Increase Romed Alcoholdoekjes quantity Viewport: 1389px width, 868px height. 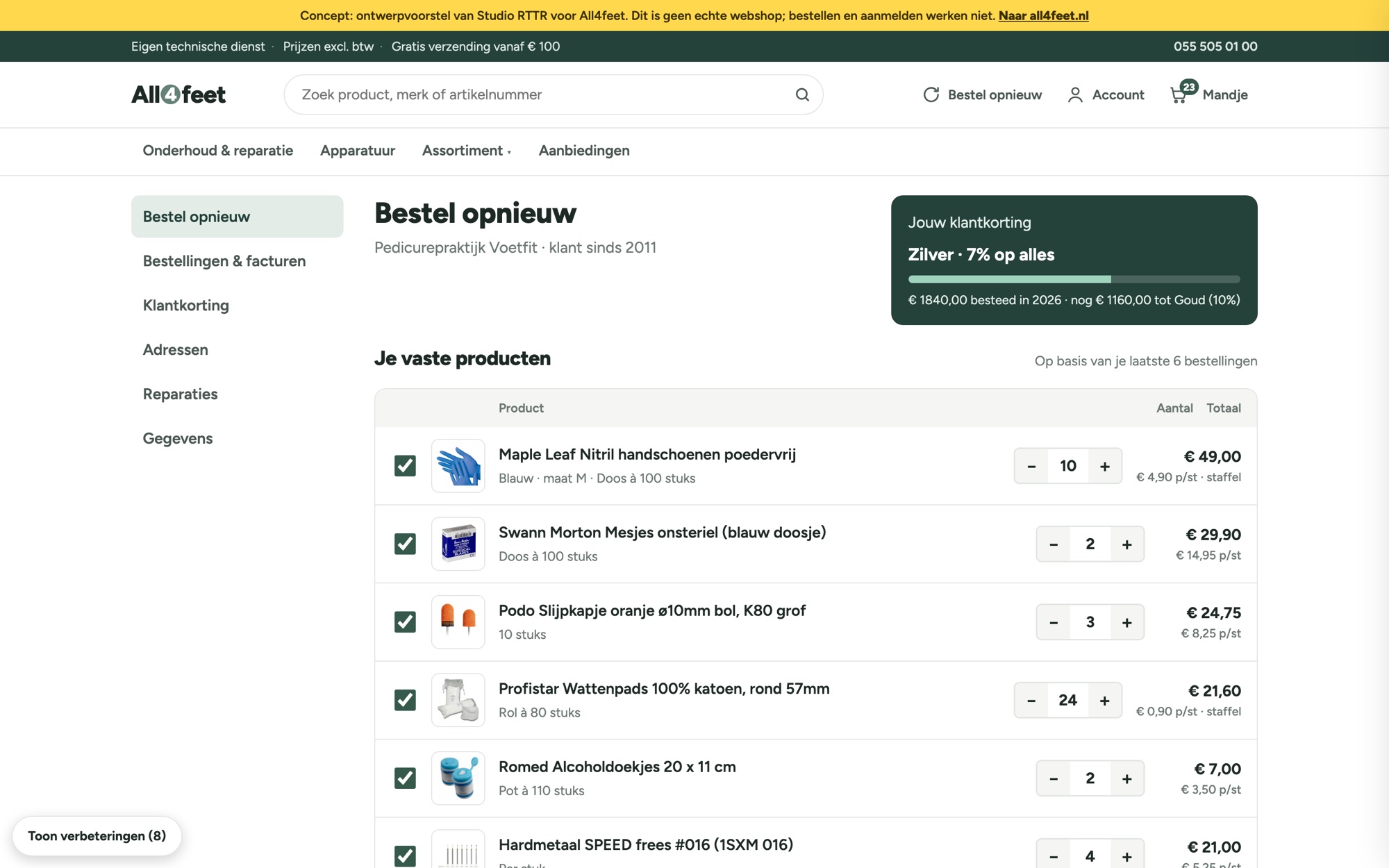pyautogui.click(x=1126, y=778)
